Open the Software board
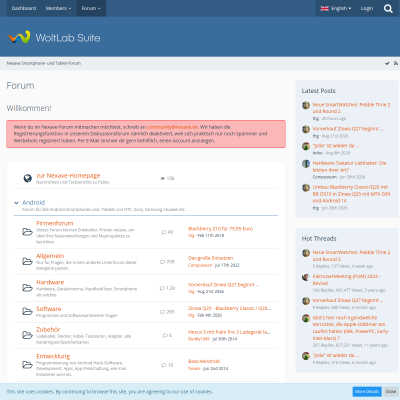Viewport: 400px width, 400px height. tap(49, 309)
